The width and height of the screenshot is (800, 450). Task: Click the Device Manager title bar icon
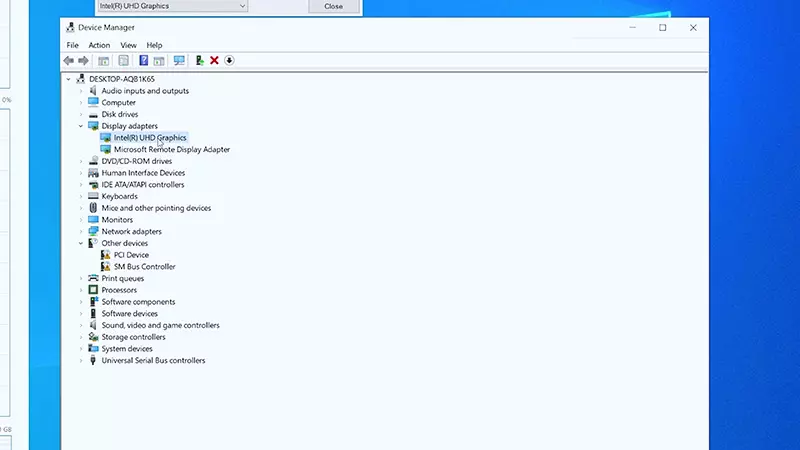(x=70, y=28)
